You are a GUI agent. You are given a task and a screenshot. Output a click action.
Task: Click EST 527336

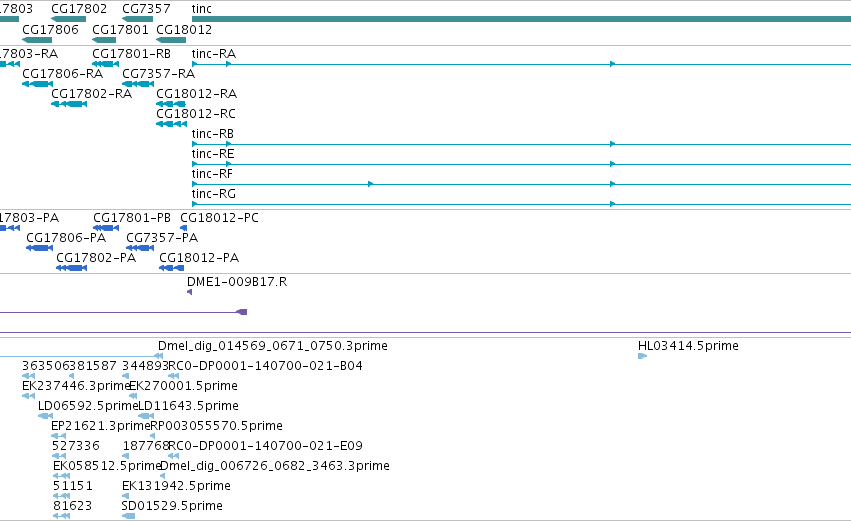pos(76,447)
